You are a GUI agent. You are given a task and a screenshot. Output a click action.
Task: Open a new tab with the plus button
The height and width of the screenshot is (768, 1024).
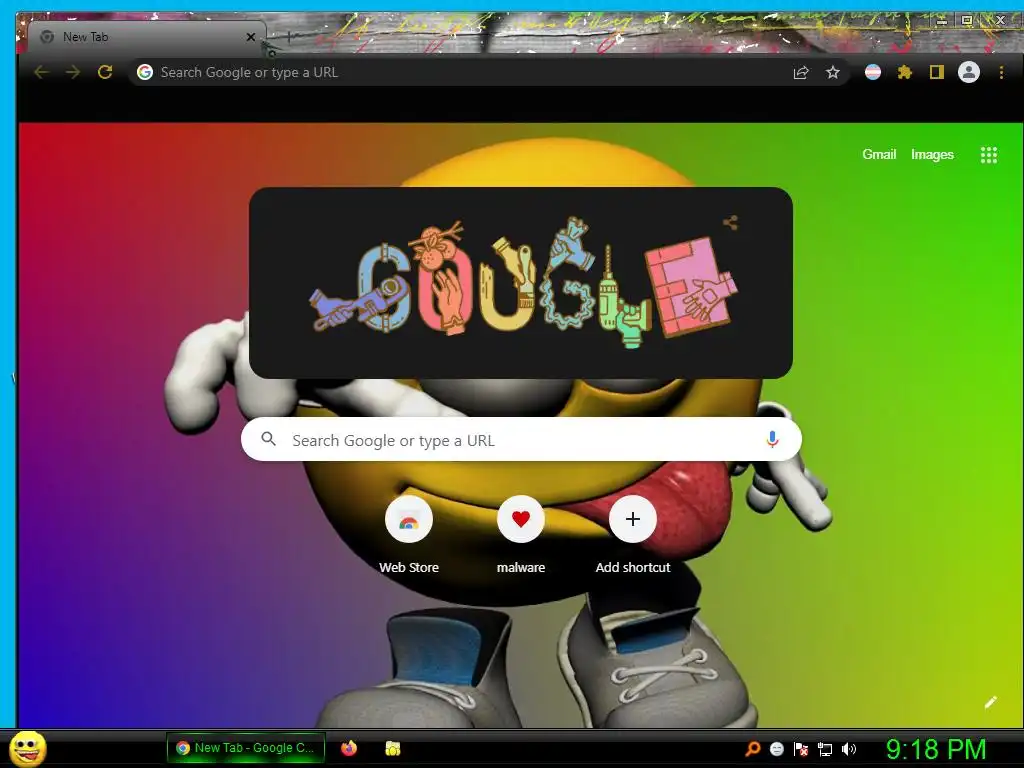(288, 37)
